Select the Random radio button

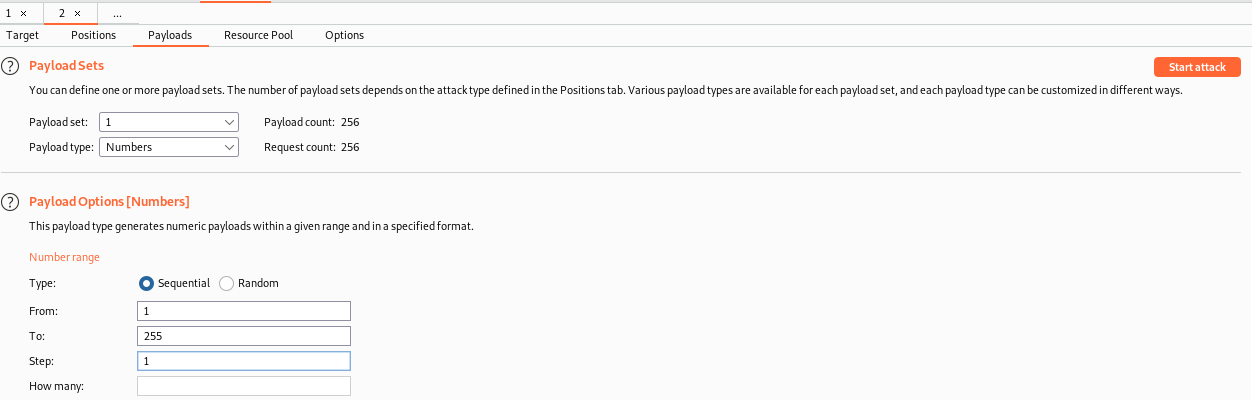pyautogui.click(x=226, y=283)
